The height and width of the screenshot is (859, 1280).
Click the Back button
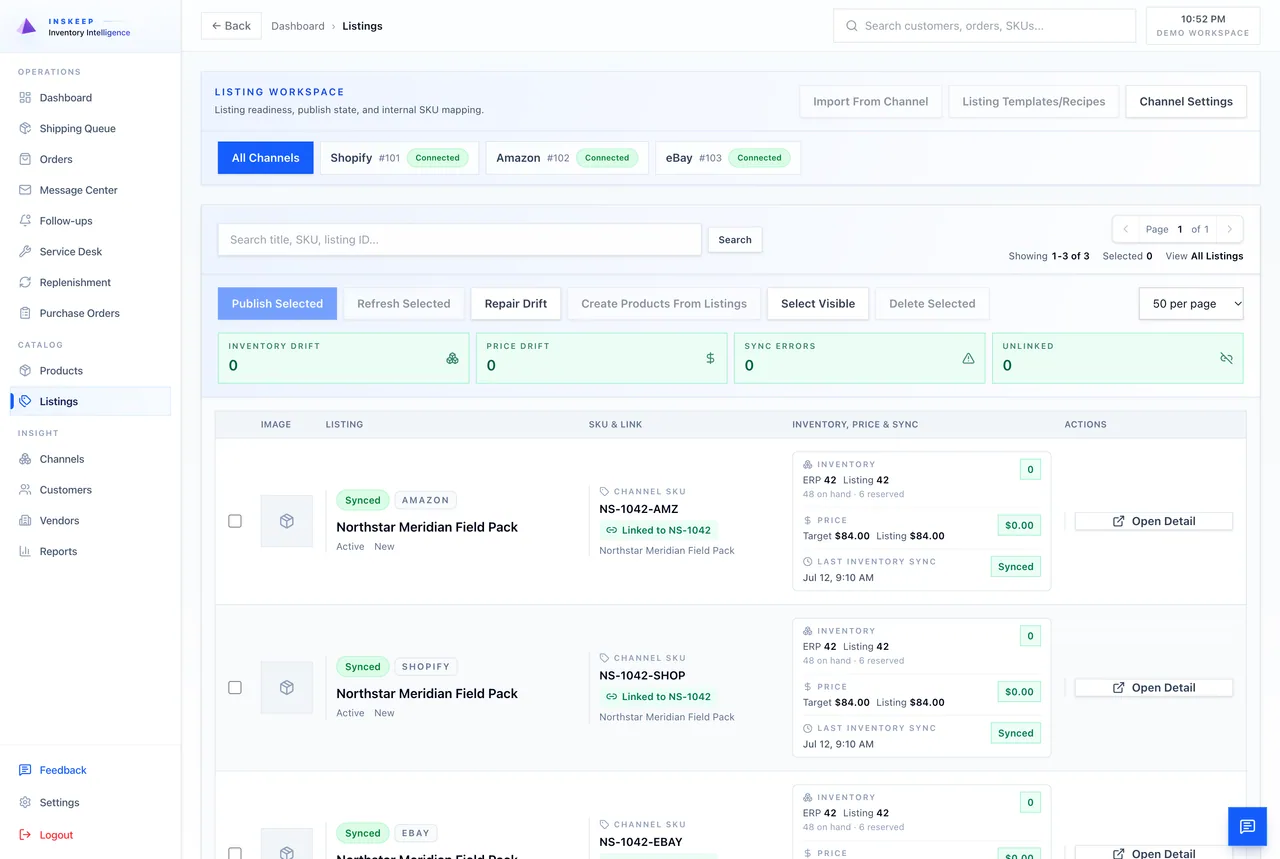point(231,26)
